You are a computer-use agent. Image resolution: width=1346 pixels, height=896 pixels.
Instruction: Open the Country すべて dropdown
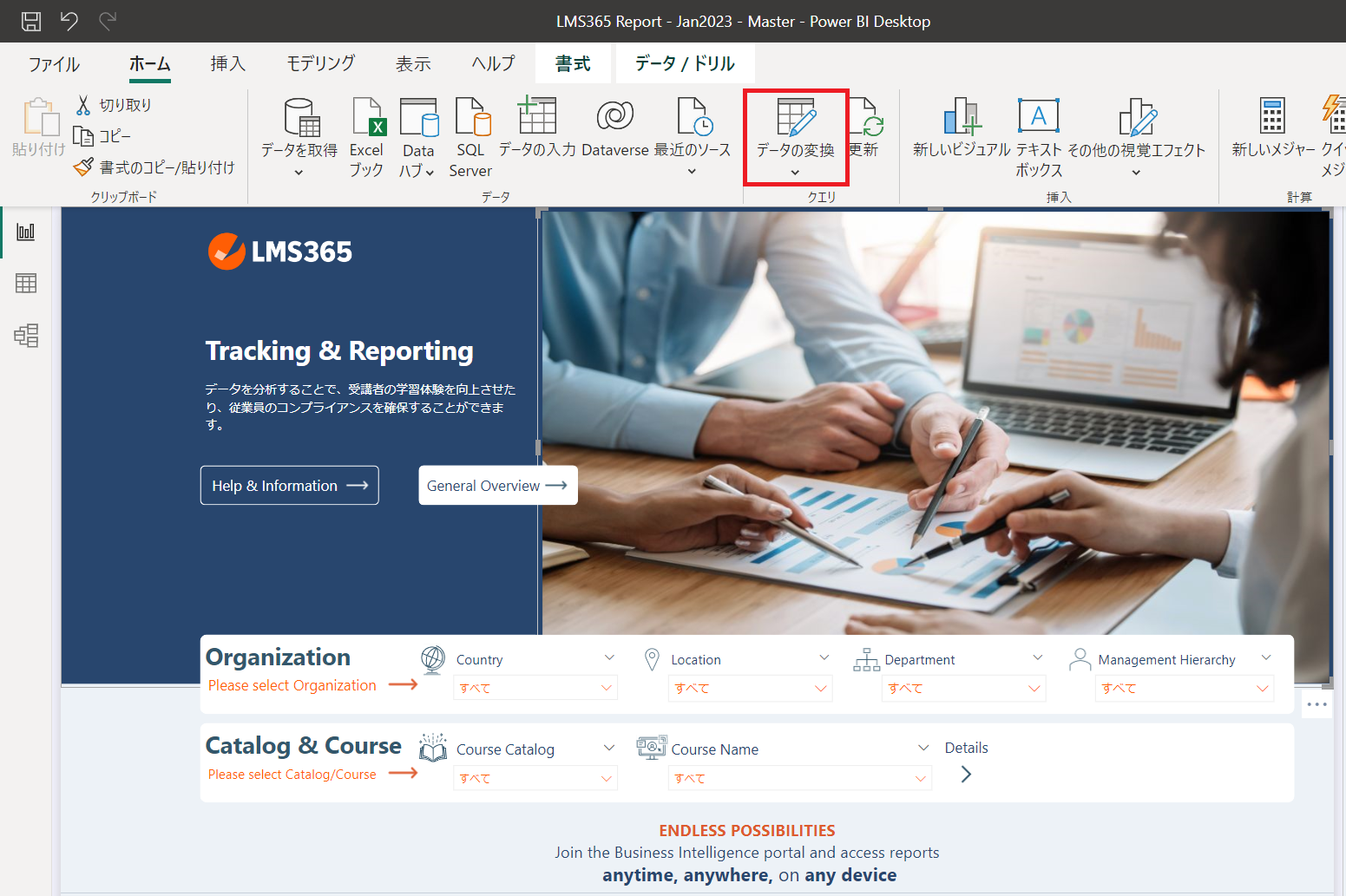pyautogui.click(x=535, y=688)
